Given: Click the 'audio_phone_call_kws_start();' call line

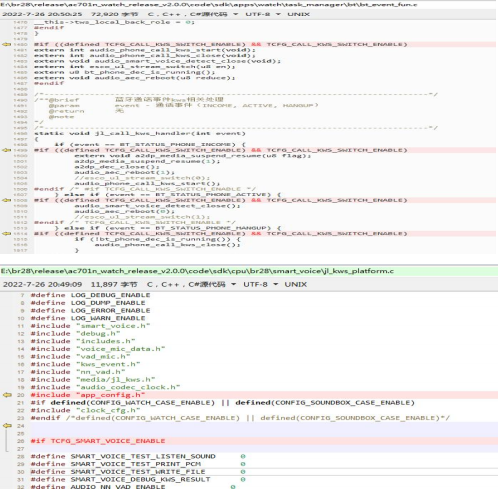Looking at the screenshot, I should (x=147, y=184).
